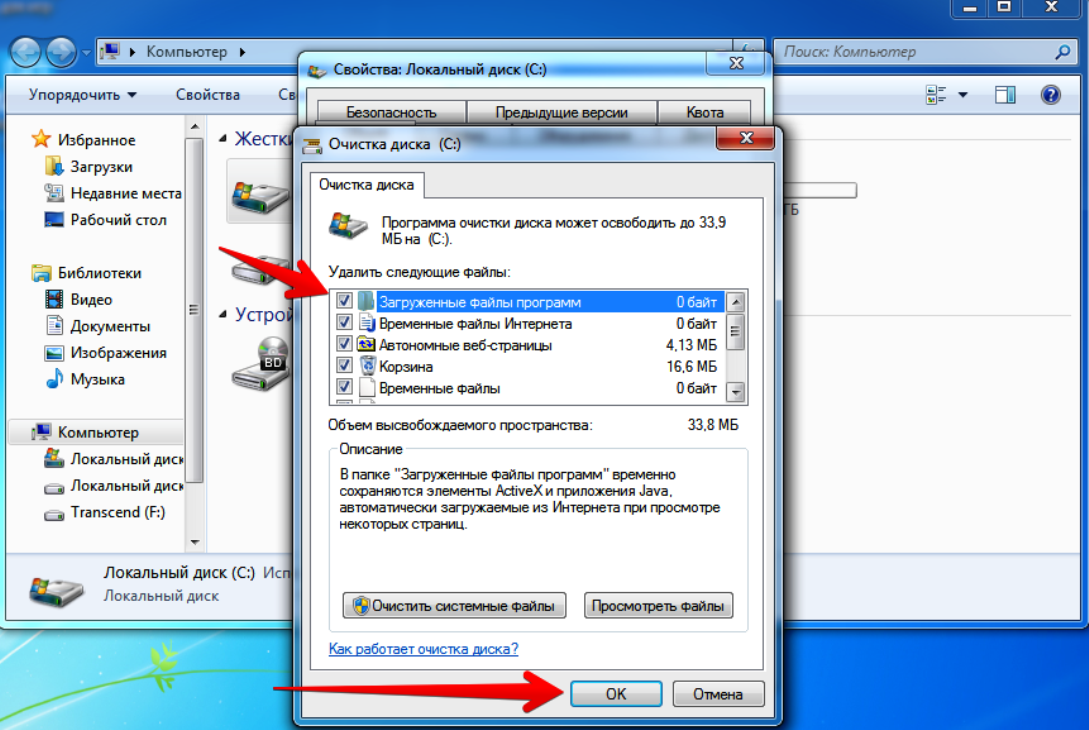1089x730 pixels.
Task: Select Избранное in navigation pane
Action: tap(83, 140)
